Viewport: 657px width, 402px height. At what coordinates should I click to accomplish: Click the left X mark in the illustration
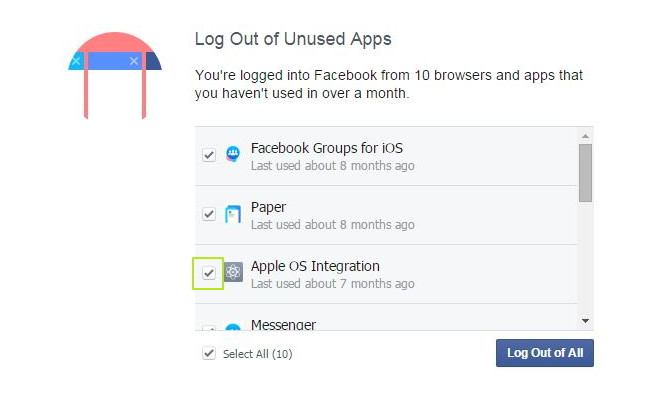(x=76, y=62)
